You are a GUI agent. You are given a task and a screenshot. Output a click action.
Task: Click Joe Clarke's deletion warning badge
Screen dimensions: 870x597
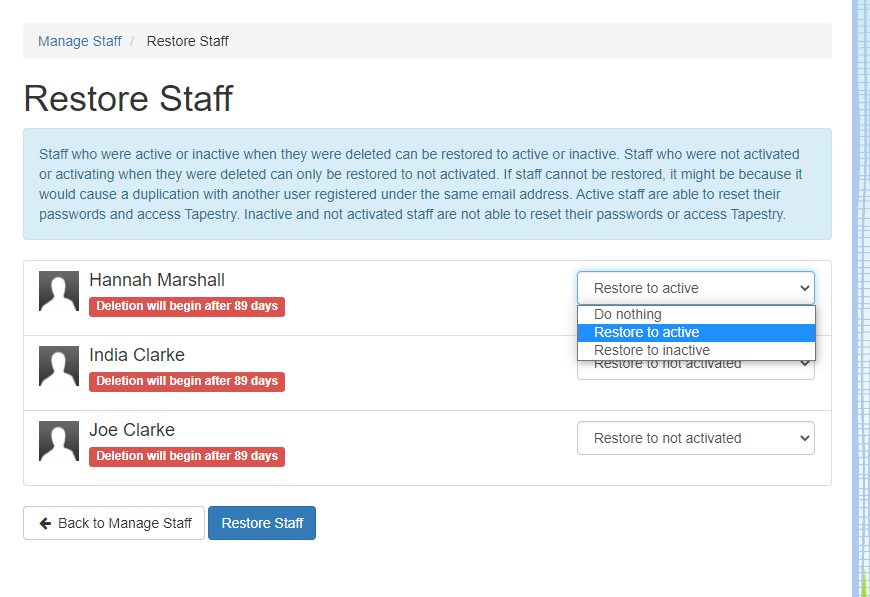(187, 456)
